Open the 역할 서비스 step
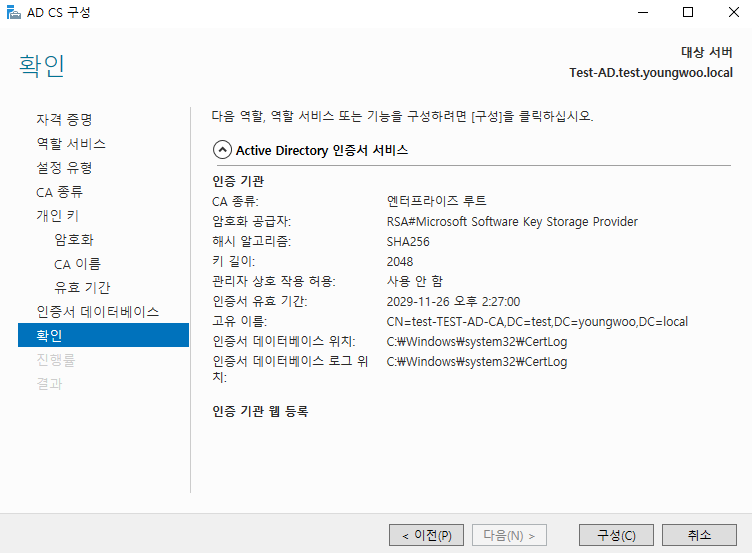This screenshot has width=752, height=553. (71, 143)
